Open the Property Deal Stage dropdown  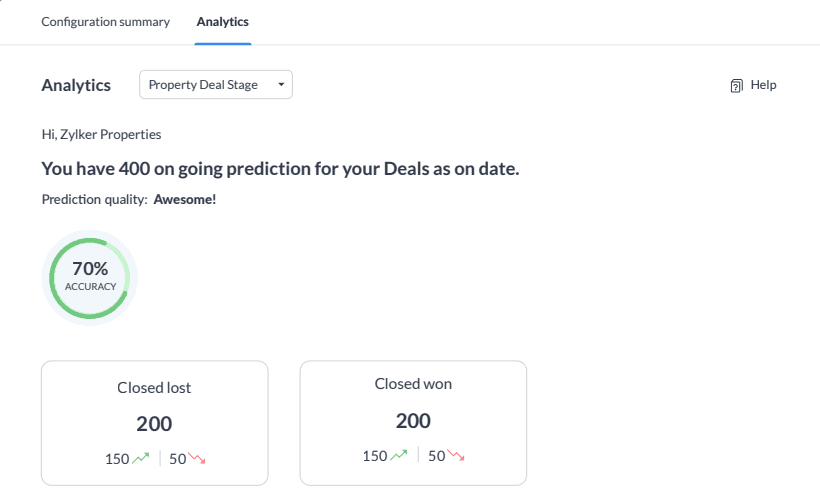(215, 85)
